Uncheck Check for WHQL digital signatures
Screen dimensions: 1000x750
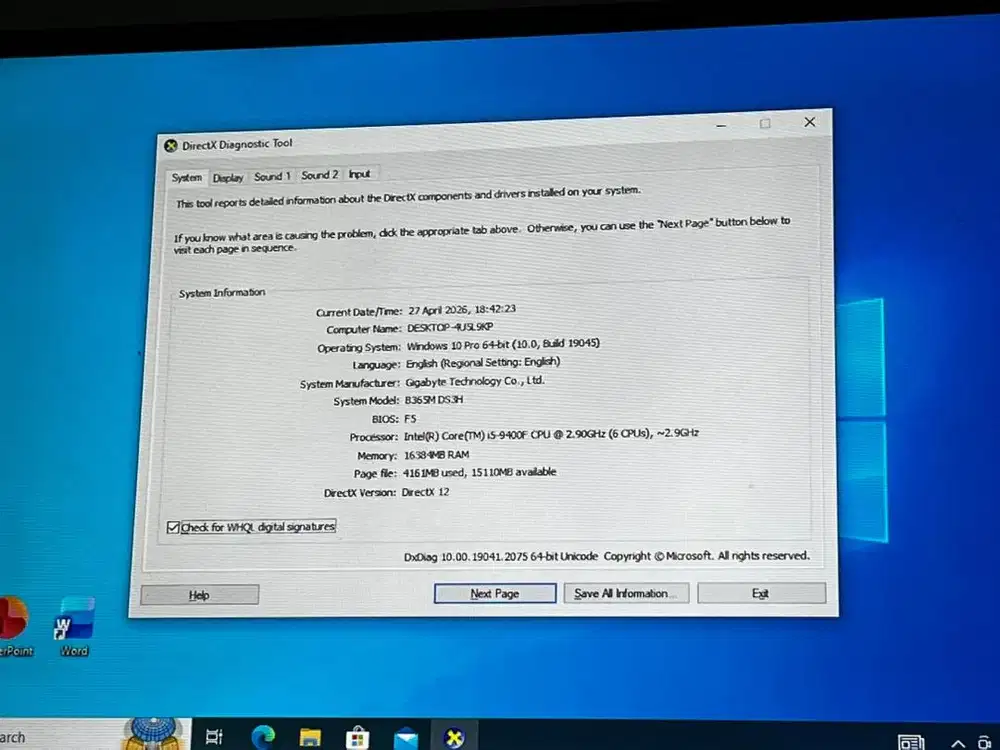pos(174,527)
